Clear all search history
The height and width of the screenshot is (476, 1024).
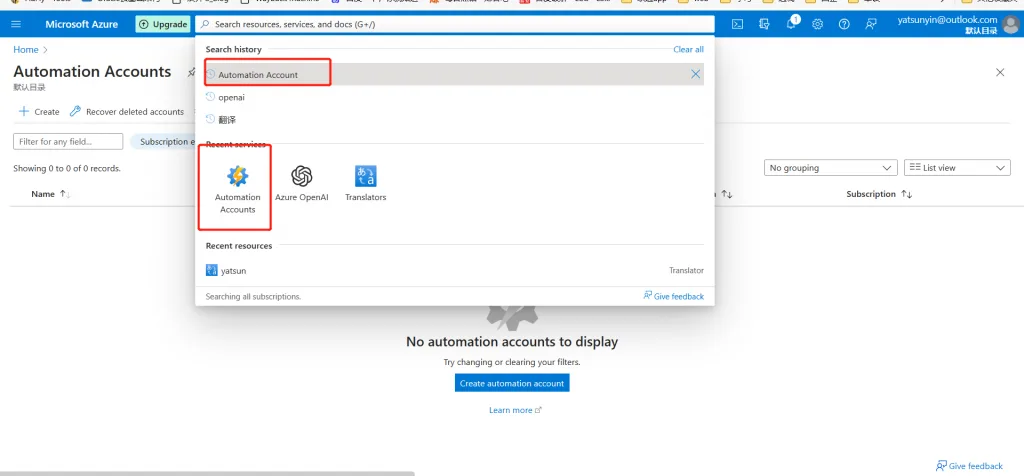click(688, 49)
